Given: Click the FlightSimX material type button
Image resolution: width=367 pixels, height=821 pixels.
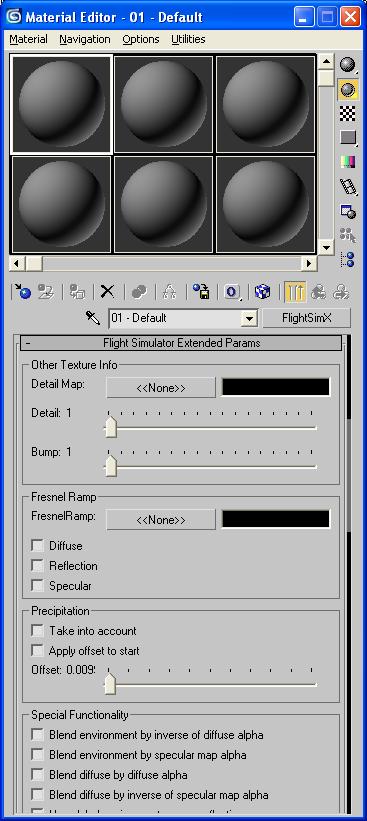Looking at the screenshot, I should pyautogui.click(x=306, y=318).
